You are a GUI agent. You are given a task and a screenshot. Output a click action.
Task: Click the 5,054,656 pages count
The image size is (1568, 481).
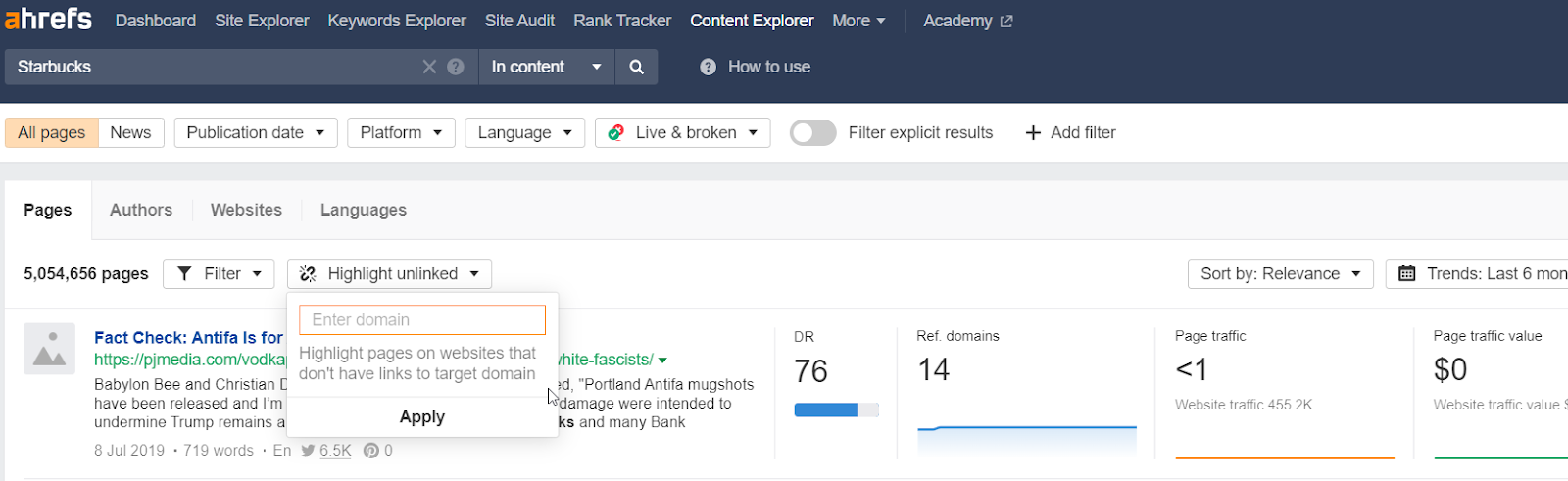[86, 274]
